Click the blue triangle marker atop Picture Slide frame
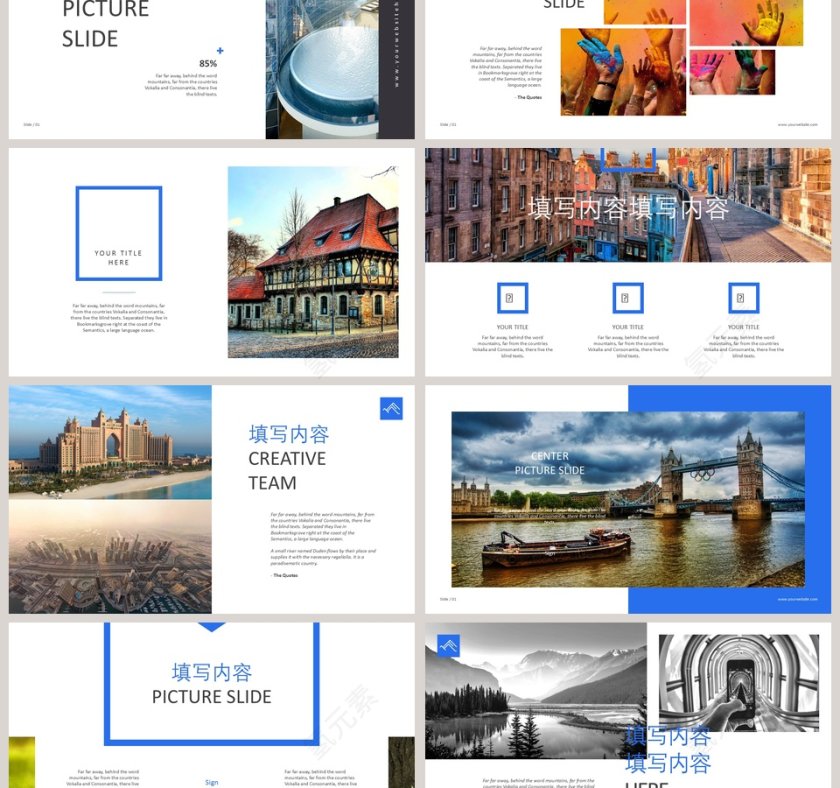Viewport: 840px width, 788px height. [211, 627]
